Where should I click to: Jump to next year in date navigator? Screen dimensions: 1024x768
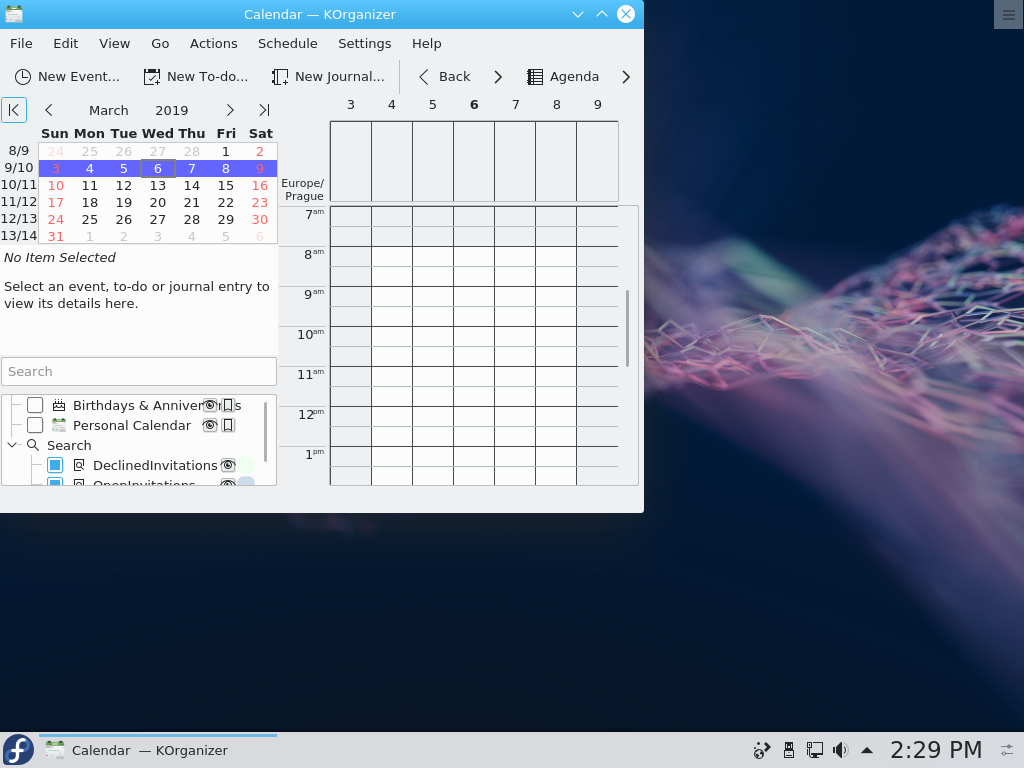tap(264, 110)
